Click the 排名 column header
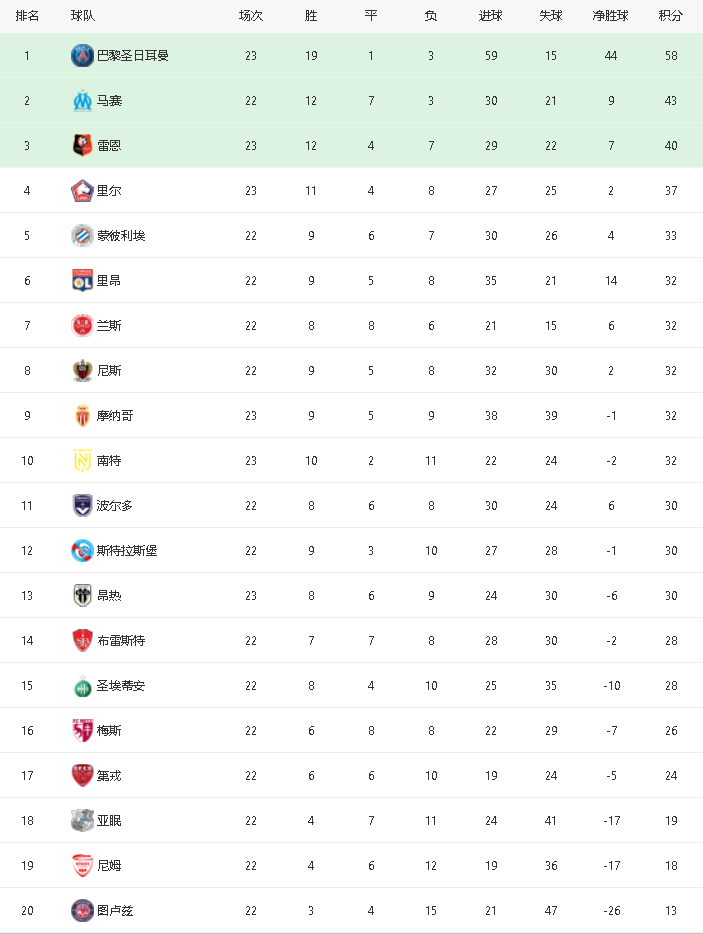 click(27, 16)
